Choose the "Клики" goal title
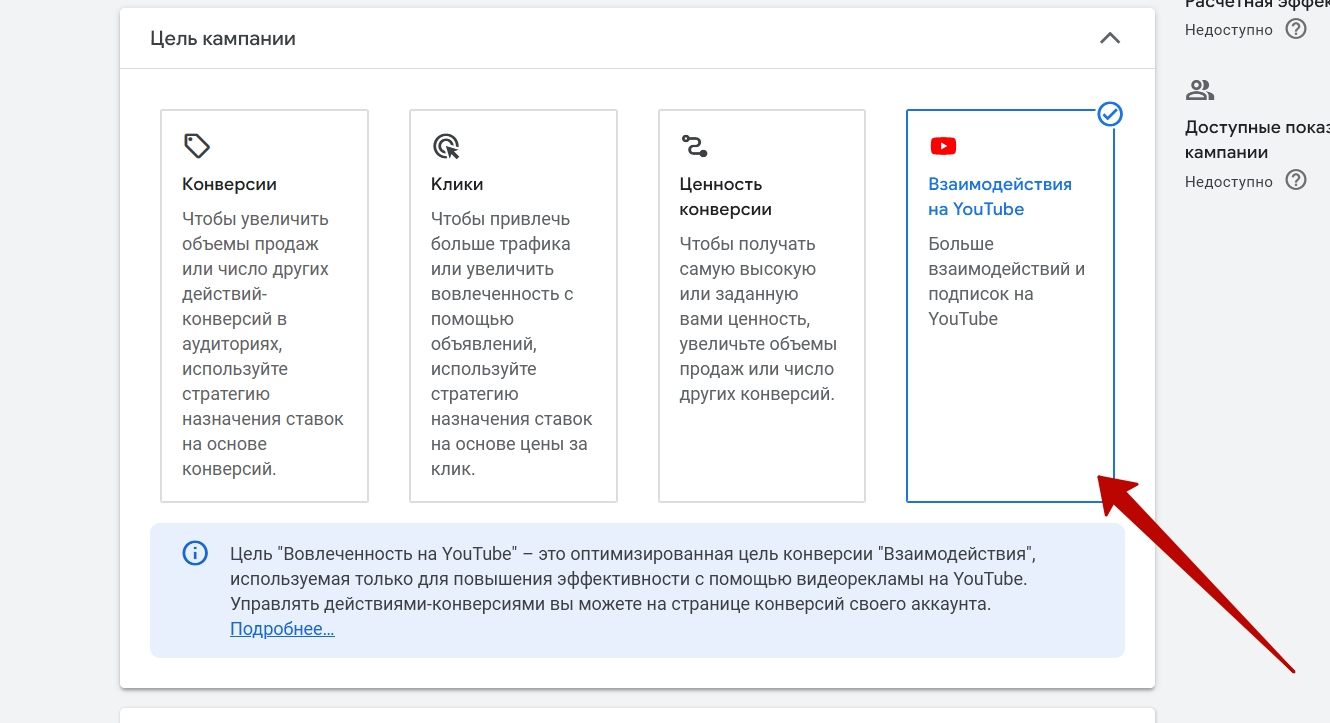The image size is (1330, 723). pos(457,184)
